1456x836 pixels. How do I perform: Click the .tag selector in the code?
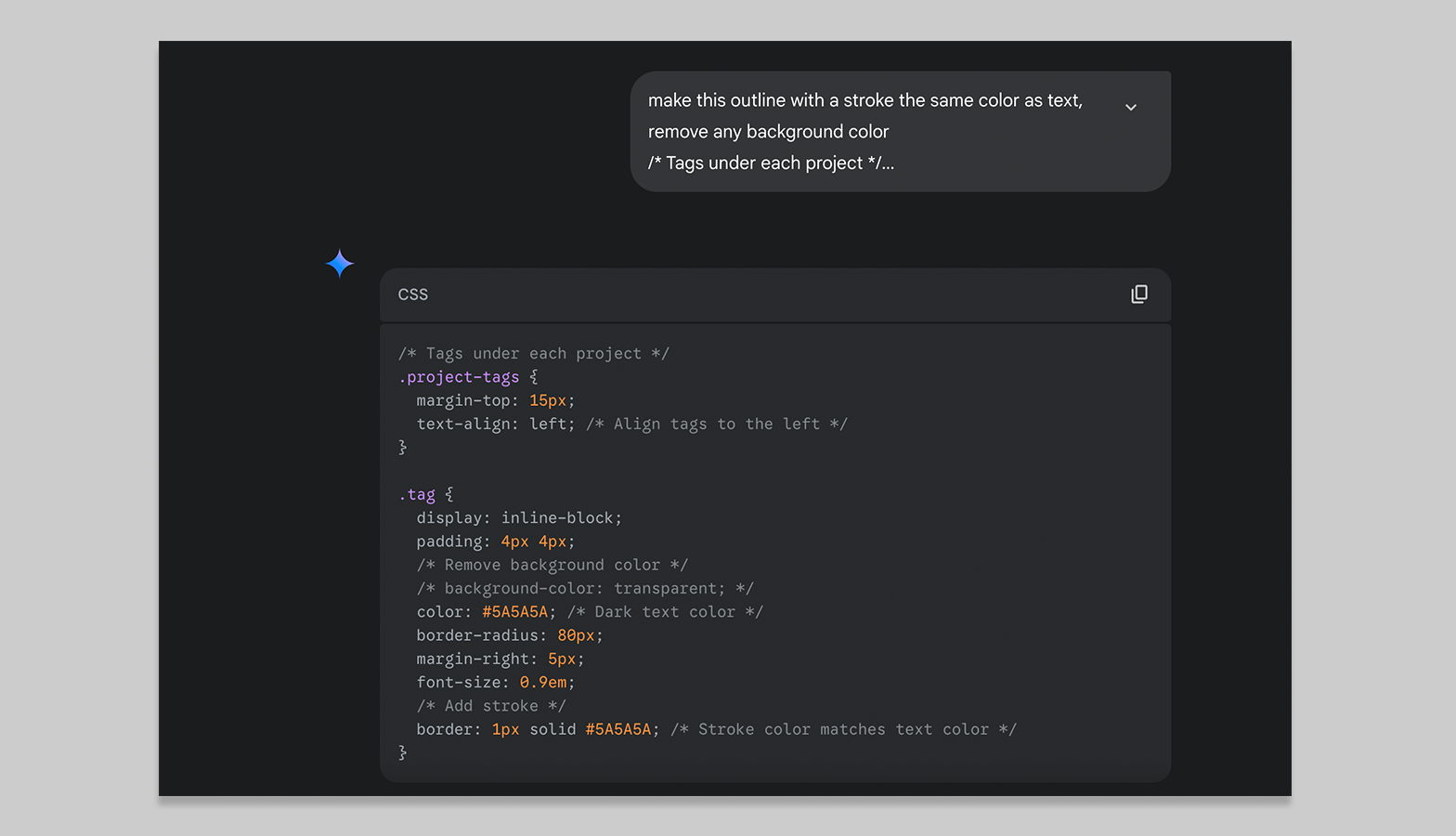pos(417,495)
